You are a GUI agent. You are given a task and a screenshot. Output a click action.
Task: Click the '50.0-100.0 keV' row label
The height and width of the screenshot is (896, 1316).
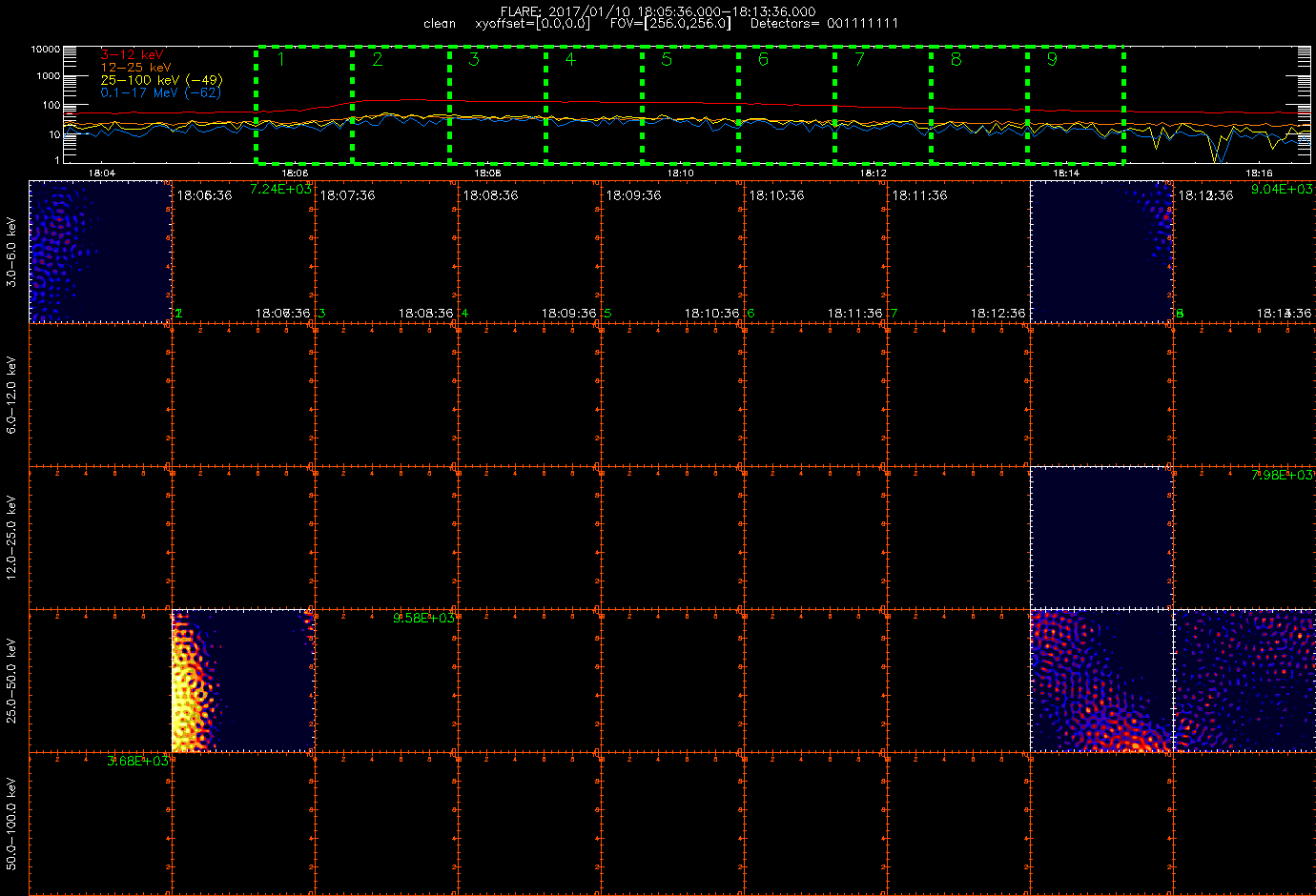[11, 824]
